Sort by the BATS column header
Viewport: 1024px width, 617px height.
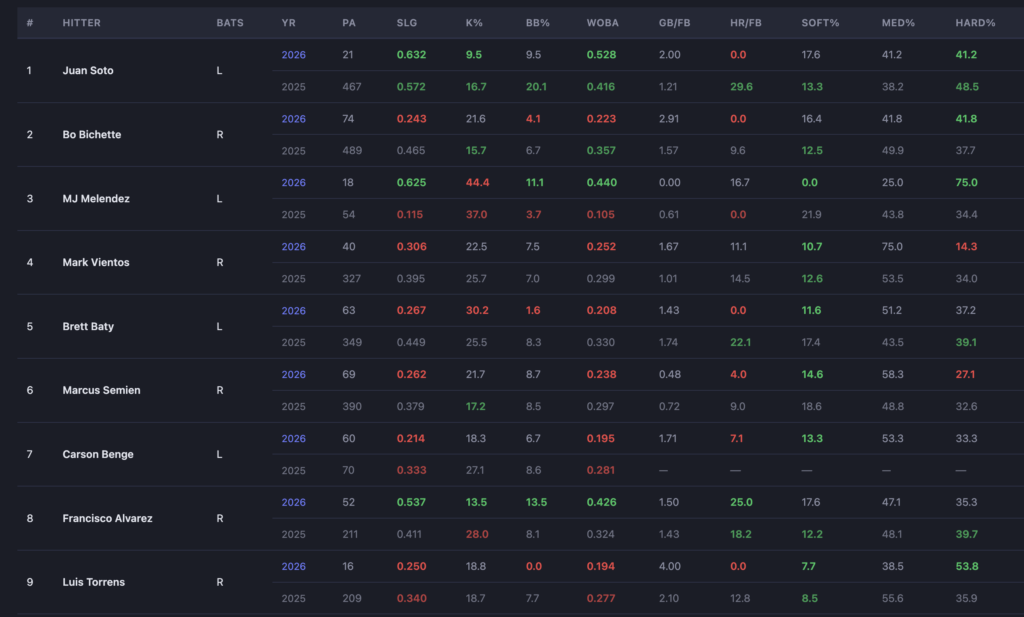click(230, 23)
